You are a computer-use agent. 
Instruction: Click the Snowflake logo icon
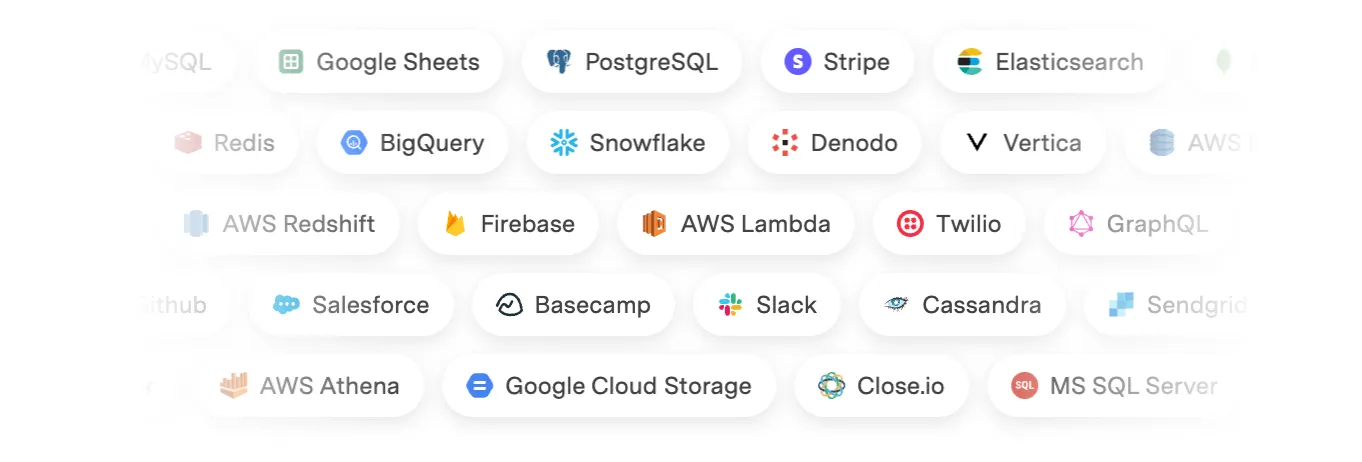(x=564, y=143)
